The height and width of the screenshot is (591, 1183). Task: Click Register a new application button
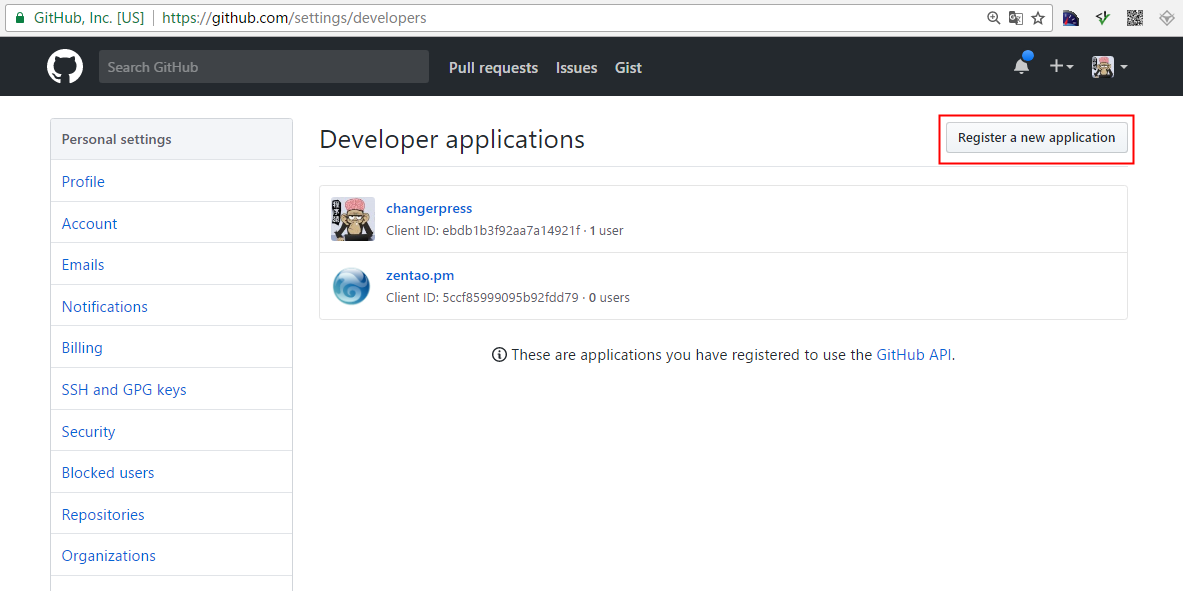[x=1036, y=138]
